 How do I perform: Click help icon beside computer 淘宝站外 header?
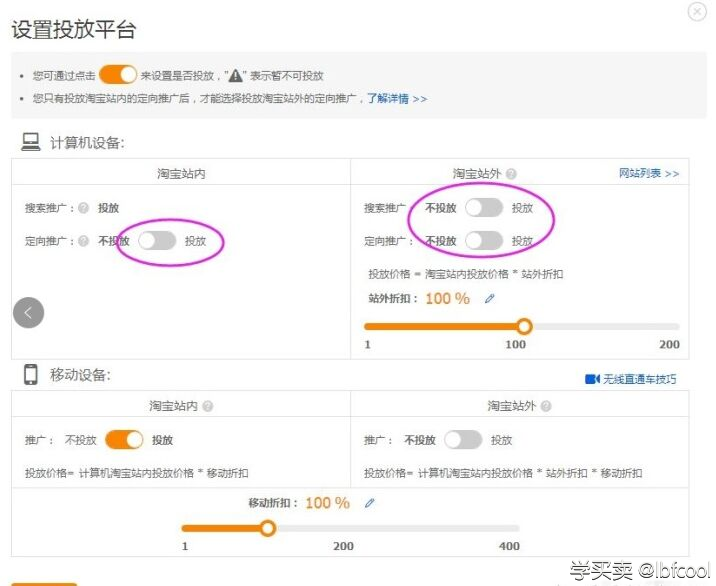click(x=511, y=174)
